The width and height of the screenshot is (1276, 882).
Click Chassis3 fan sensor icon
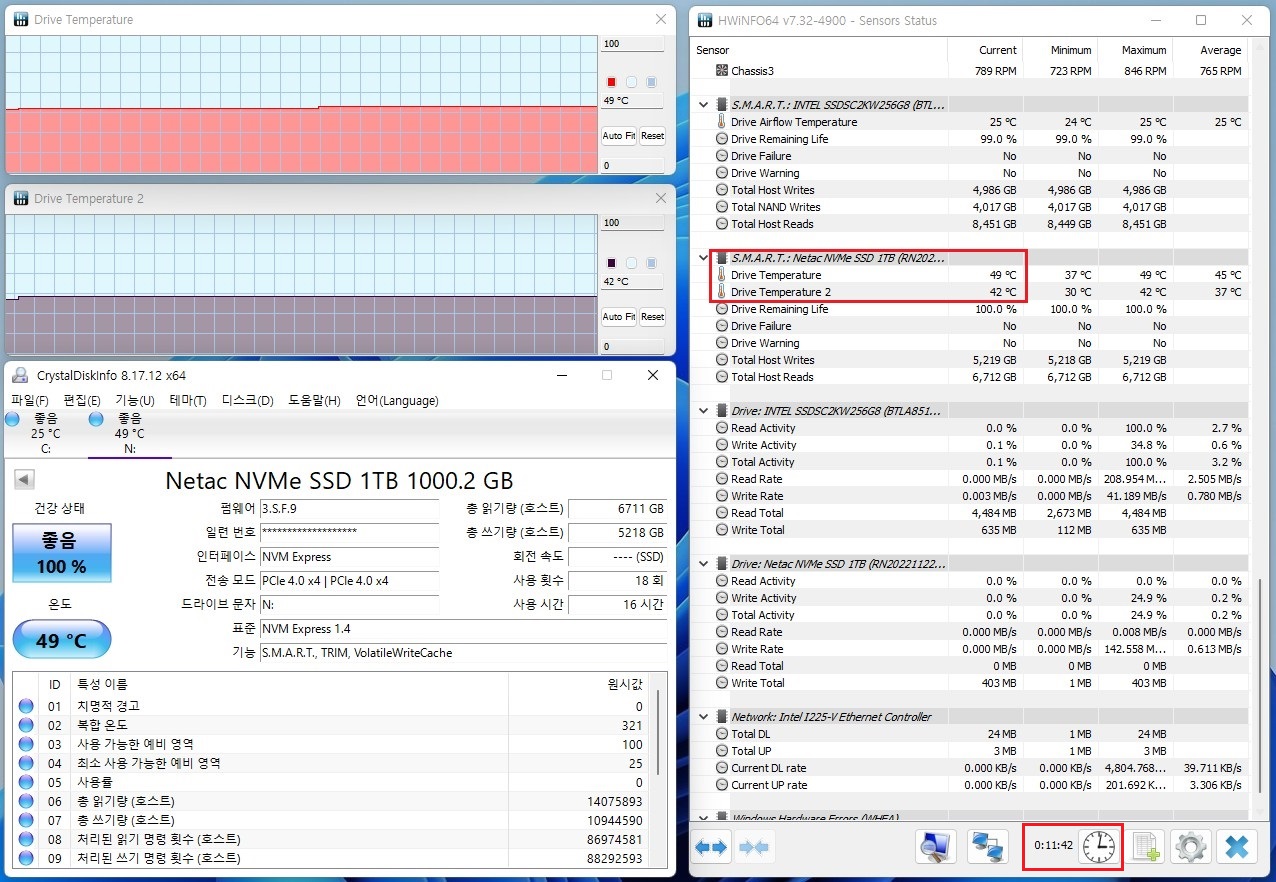tap(722, 71)
